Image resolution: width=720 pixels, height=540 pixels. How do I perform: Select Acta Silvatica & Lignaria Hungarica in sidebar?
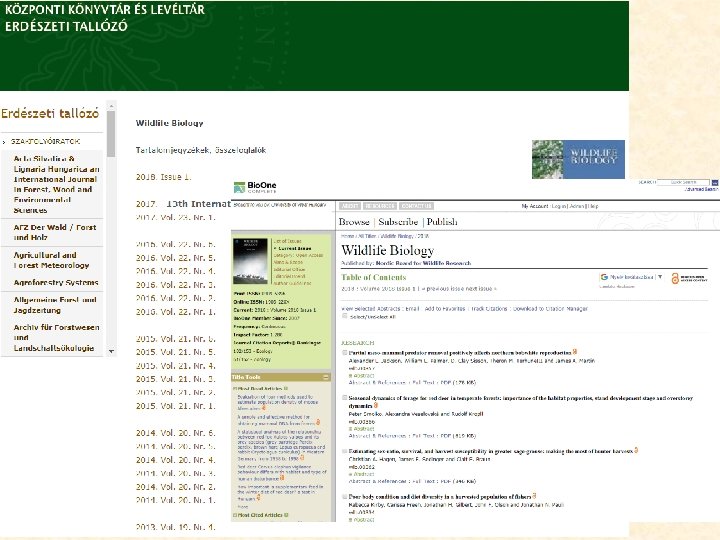56,184
